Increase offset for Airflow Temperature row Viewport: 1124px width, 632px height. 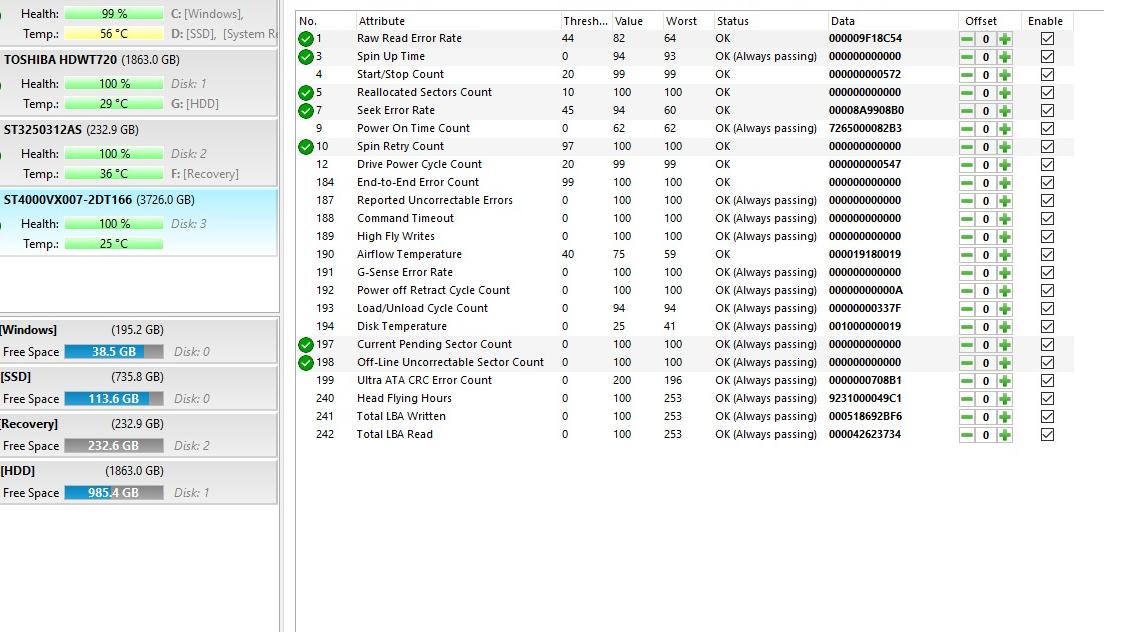(x=1004, y=255)
